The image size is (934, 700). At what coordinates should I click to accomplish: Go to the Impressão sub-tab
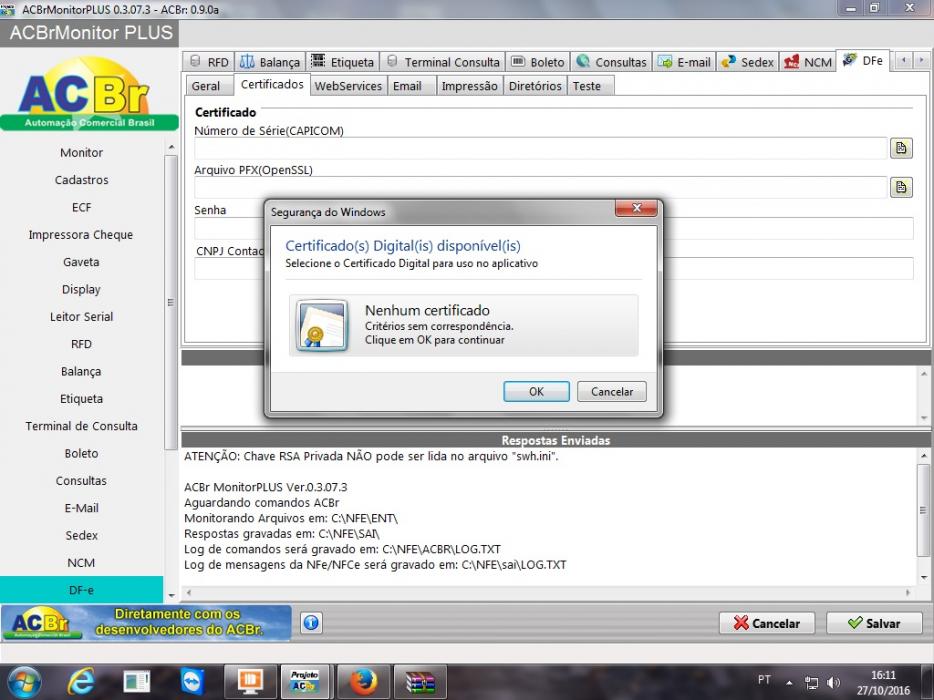[469, 86]
